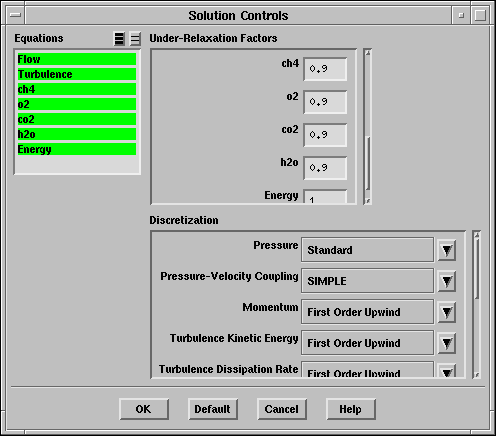Click the co2 under-relaxation factor field

click(325, 135)
